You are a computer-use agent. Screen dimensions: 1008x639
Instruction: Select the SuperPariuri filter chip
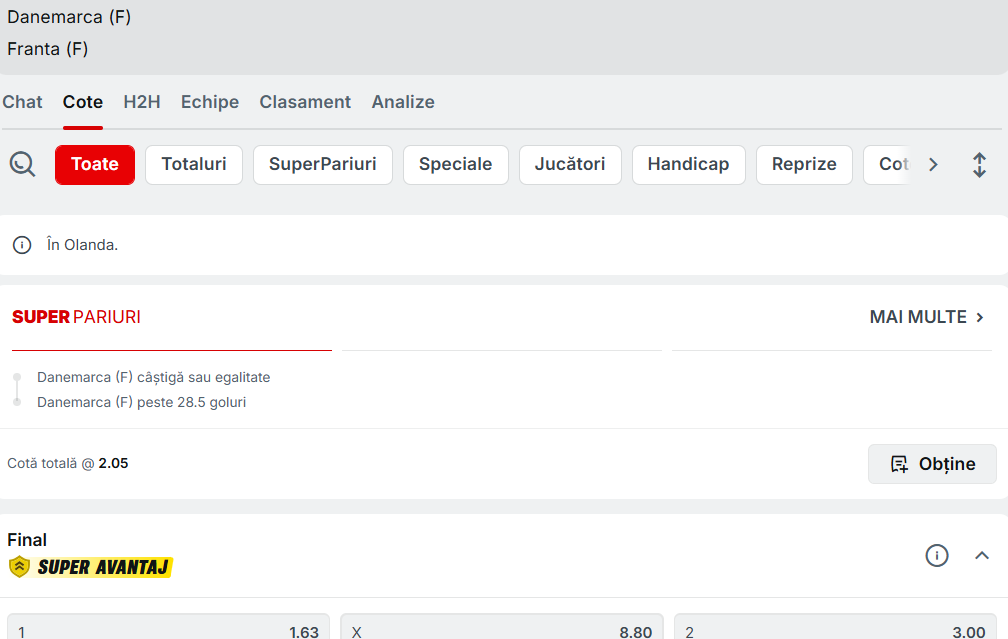point(323,165)
